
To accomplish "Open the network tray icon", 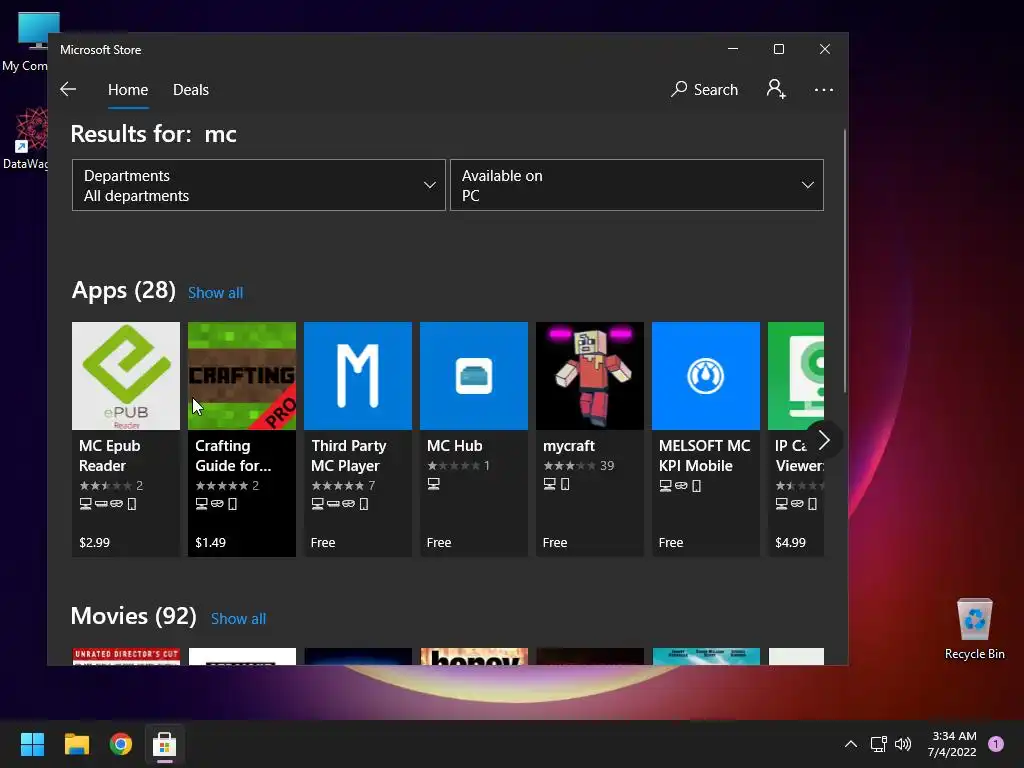I will point(878,744).
